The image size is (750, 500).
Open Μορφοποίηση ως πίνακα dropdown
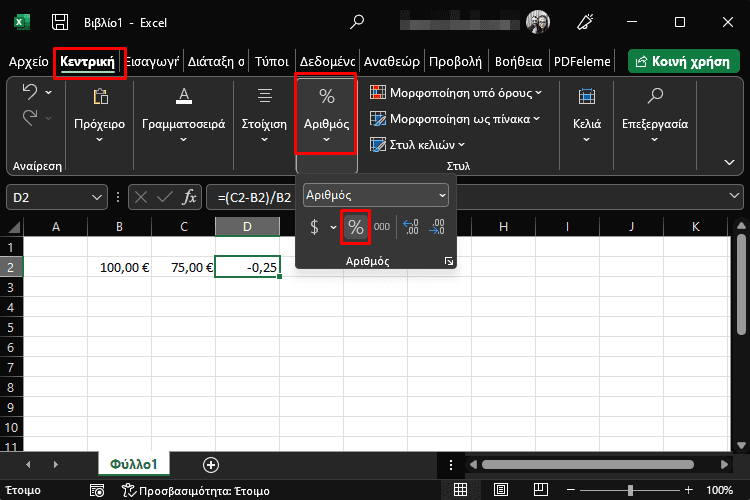pos(455,119)
